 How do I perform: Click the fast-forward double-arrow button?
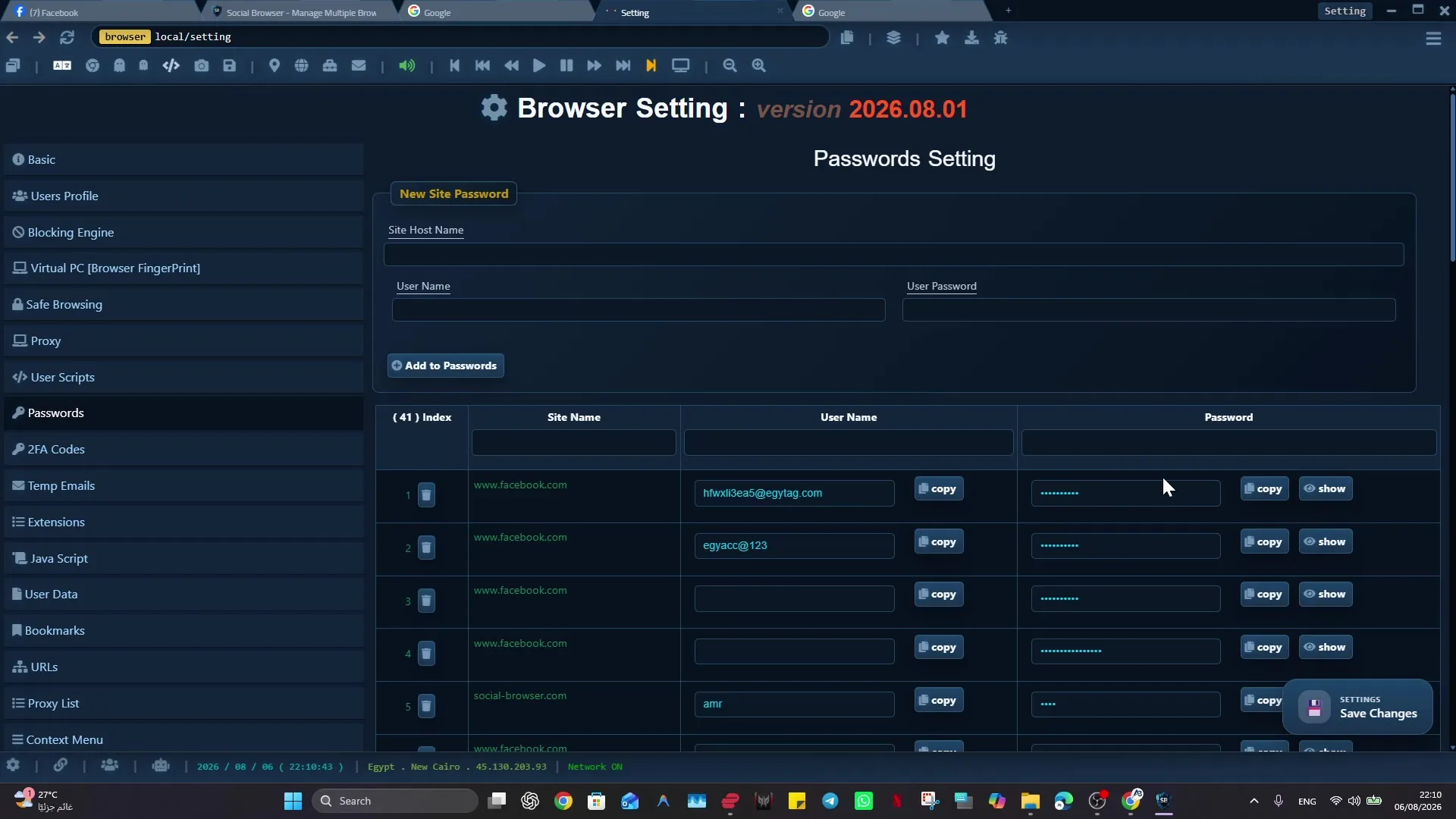point(595,65)
